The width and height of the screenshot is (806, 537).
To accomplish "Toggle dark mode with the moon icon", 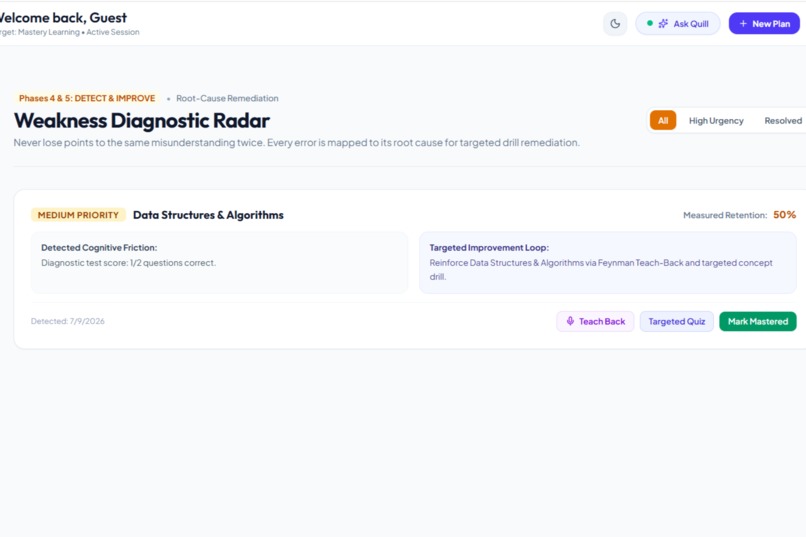I will [x=615, y=24].
